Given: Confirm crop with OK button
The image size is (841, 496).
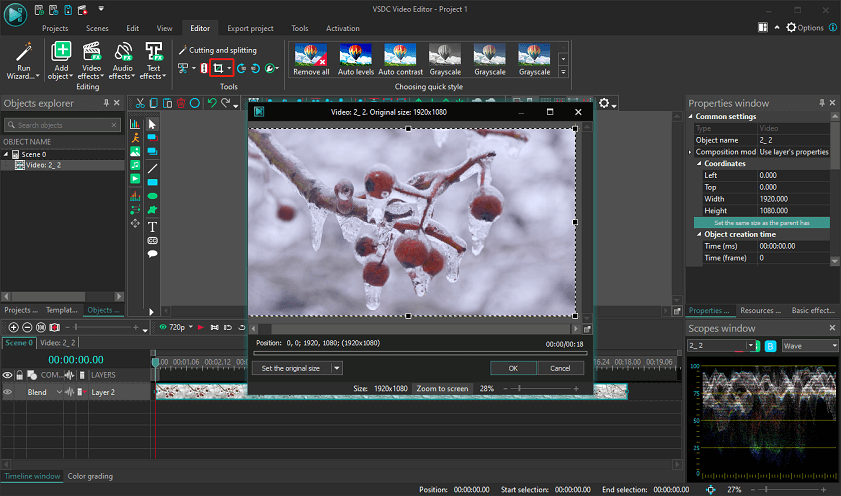Looking at the screenshot, I should [513, 368].
